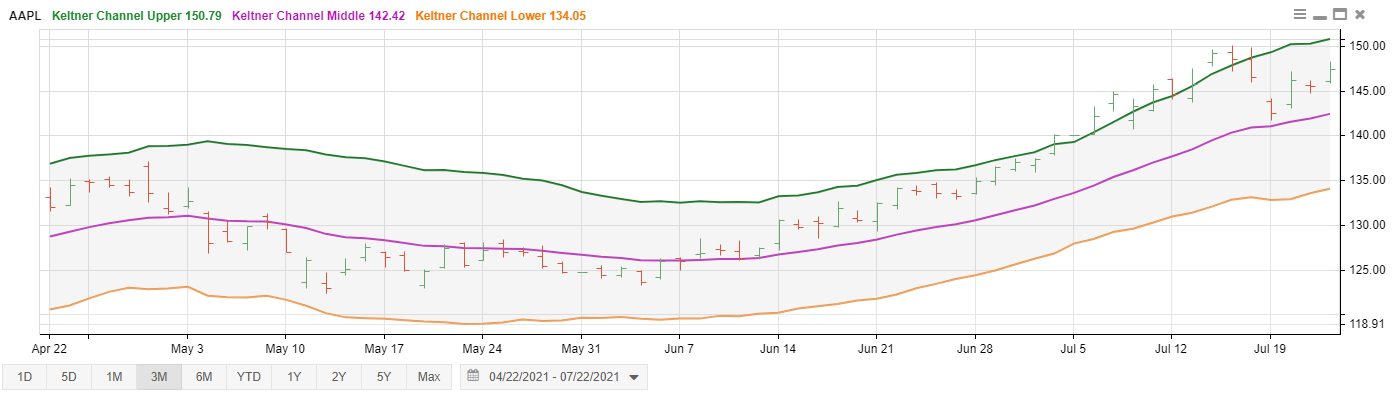Switch to the 6M range
This screenshot has width=1396, height=395.
[x=204, y=377]
